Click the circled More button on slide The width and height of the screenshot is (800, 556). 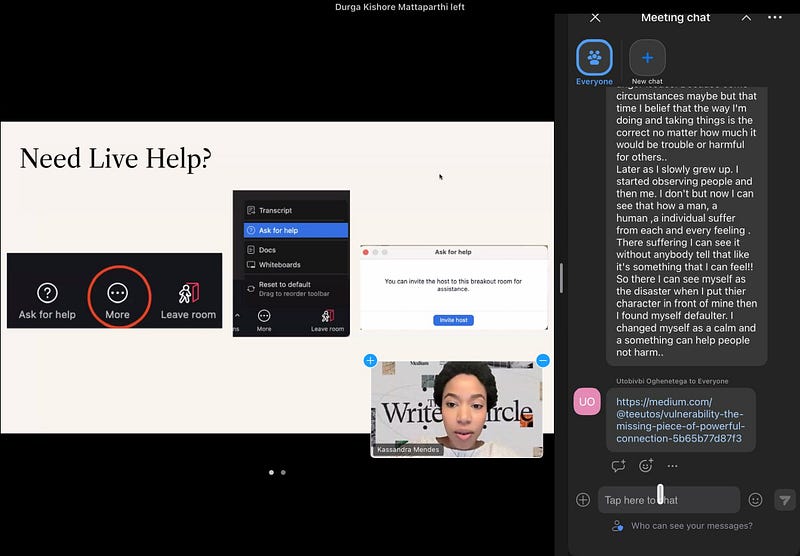[x=118, y=297]
